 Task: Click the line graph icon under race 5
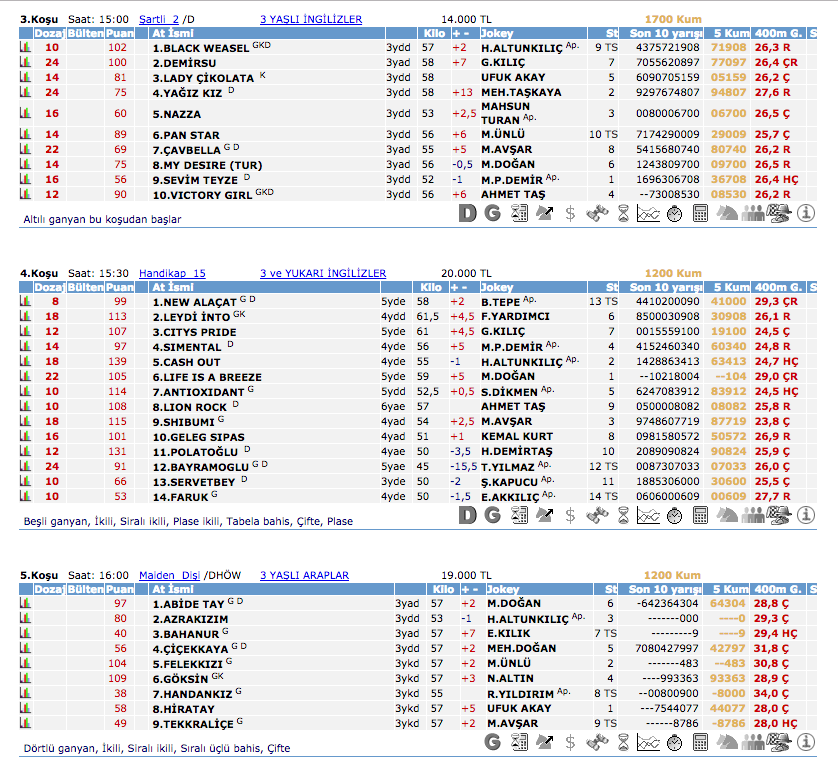point(648,742)
